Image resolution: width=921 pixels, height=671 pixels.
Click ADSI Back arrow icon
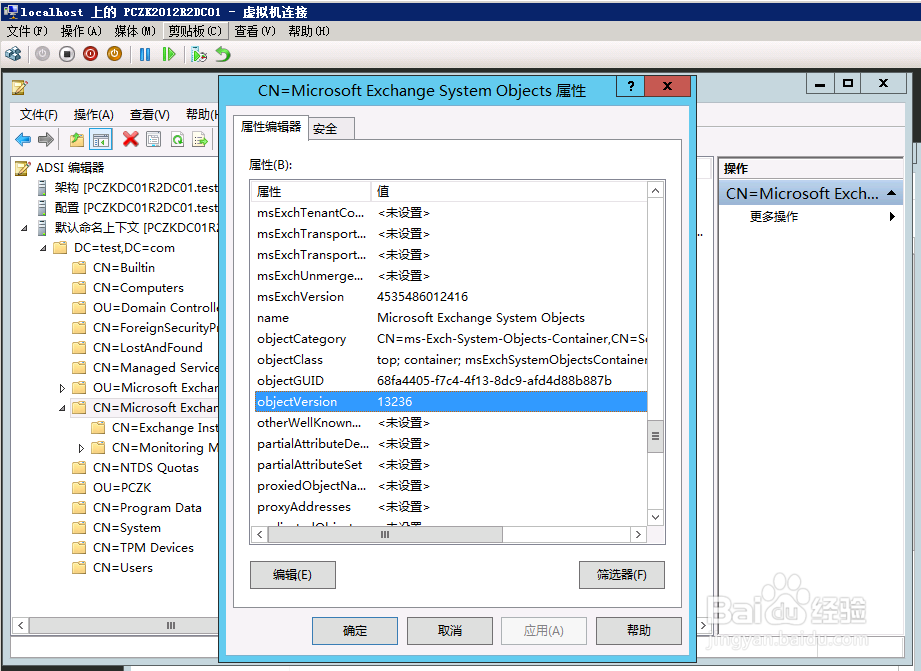tap(23, 139)
